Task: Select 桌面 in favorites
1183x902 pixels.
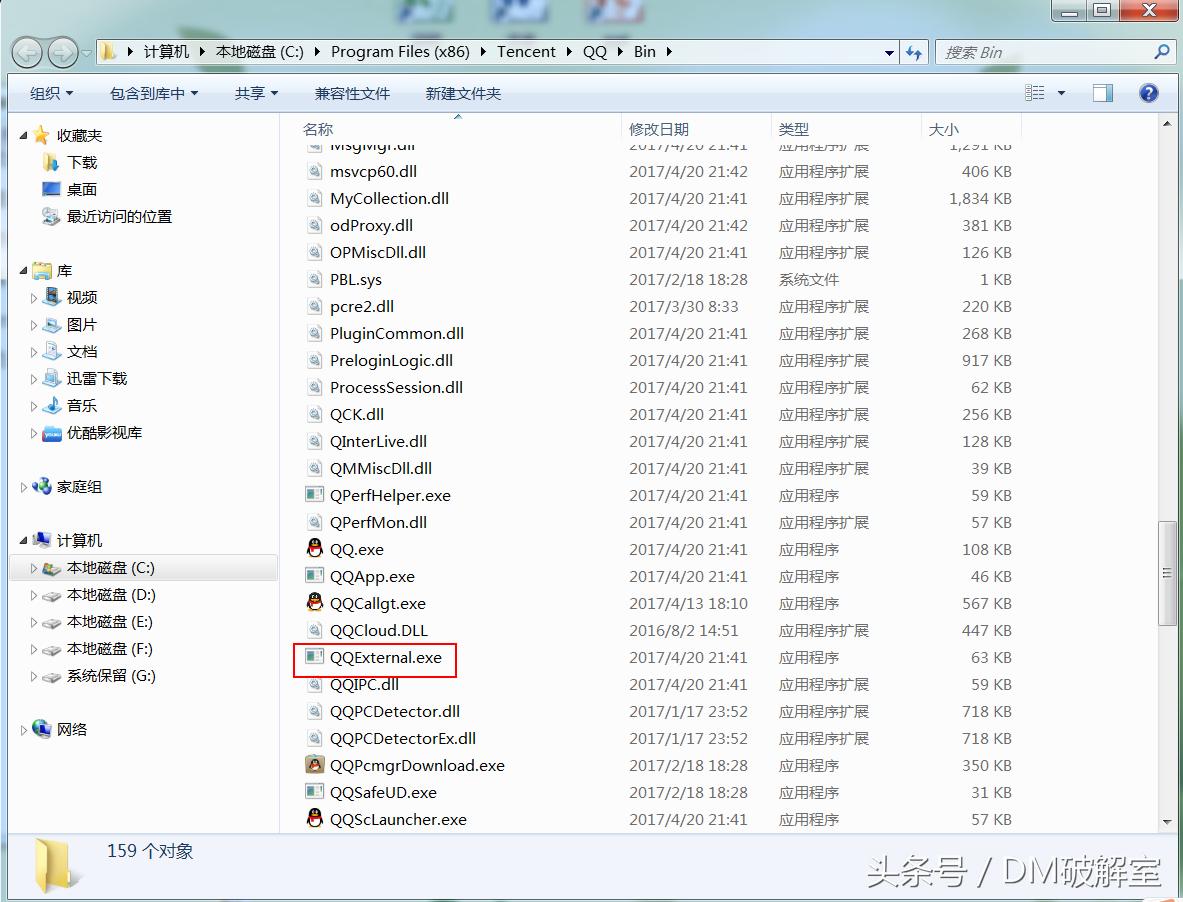Action: click(82, 189)
